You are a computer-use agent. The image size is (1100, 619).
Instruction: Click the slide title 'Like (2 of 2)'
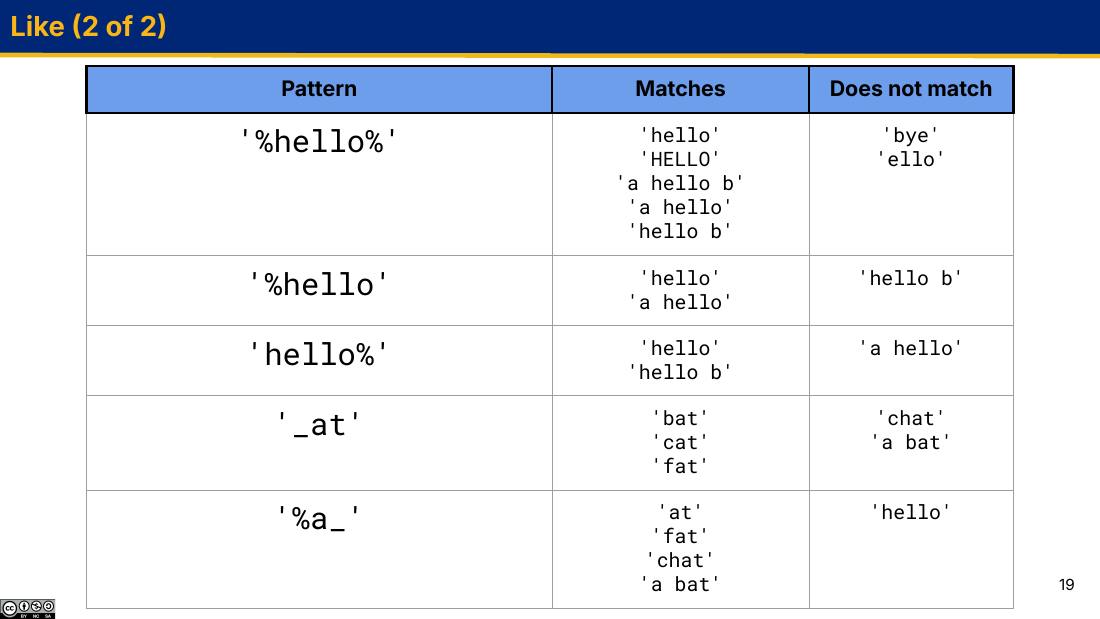[88, 27]
